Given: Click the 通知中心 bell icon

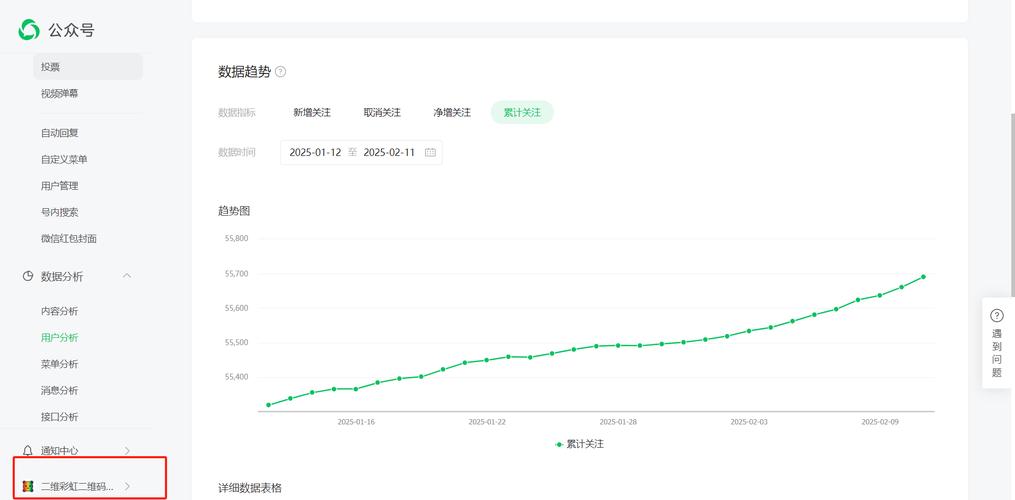Looking at the screenshot, I should point(28,451).
